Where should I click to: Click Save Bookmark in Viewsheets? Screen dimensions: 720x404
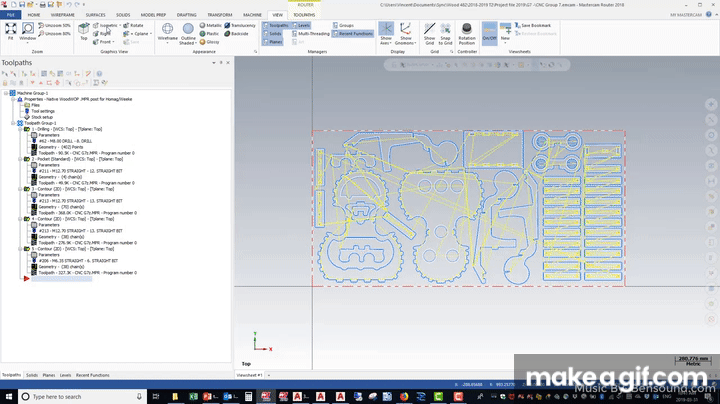[534, 25]
